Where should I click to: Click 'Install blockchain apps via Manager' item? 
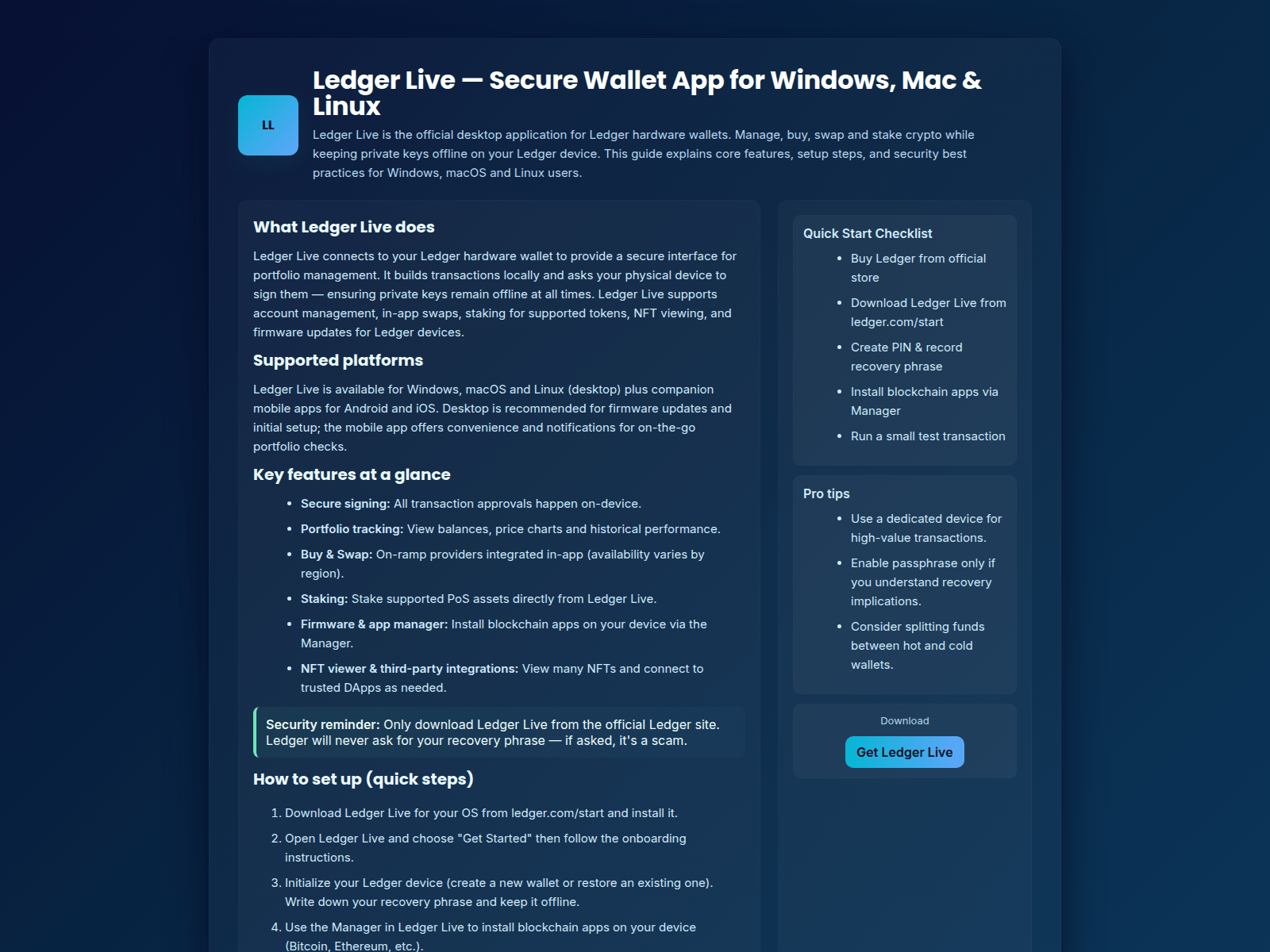(925, 401)
